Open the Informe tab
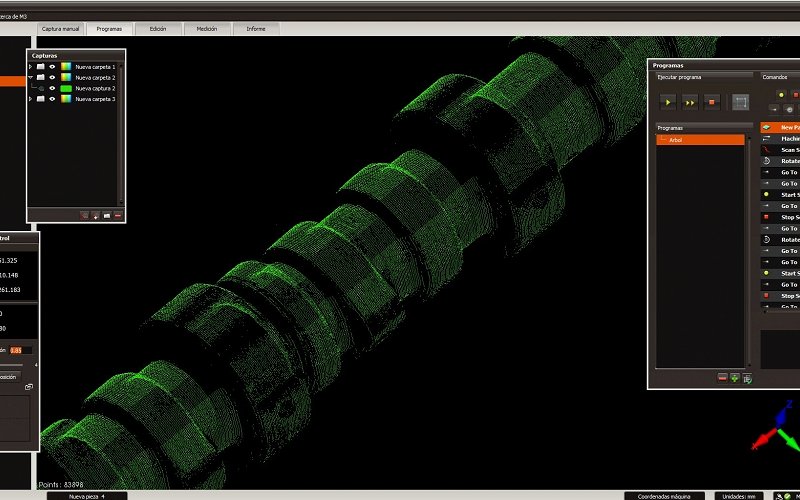The image size is (800, 500). tap(256, 29)
